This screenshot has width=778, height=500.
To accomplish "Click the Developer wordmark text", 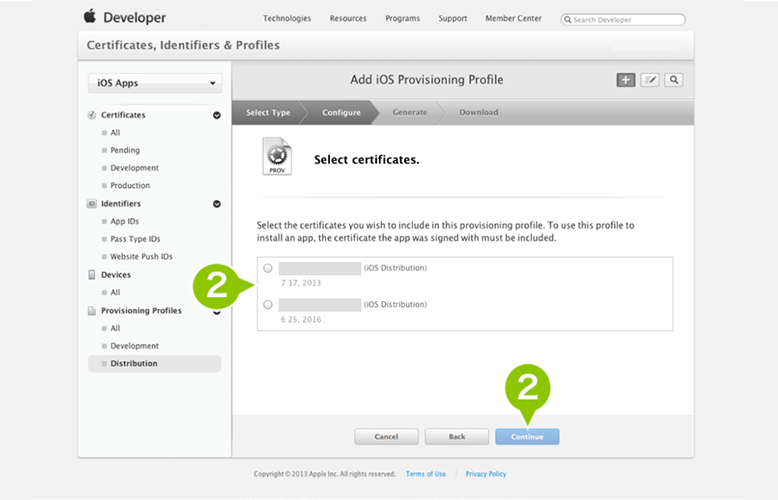I will (x=134, y=17).
